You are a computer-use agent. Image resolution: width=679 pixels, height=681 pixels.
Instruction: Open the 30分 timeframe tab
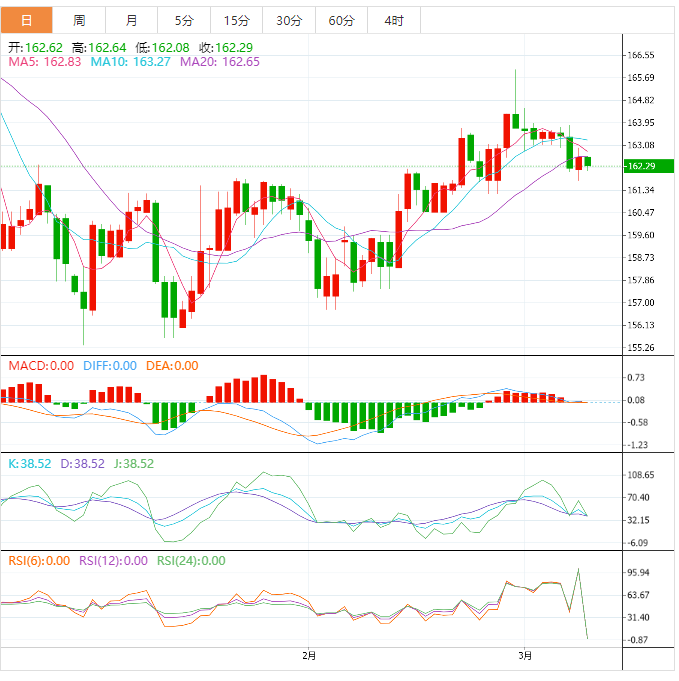coord(289,20)
